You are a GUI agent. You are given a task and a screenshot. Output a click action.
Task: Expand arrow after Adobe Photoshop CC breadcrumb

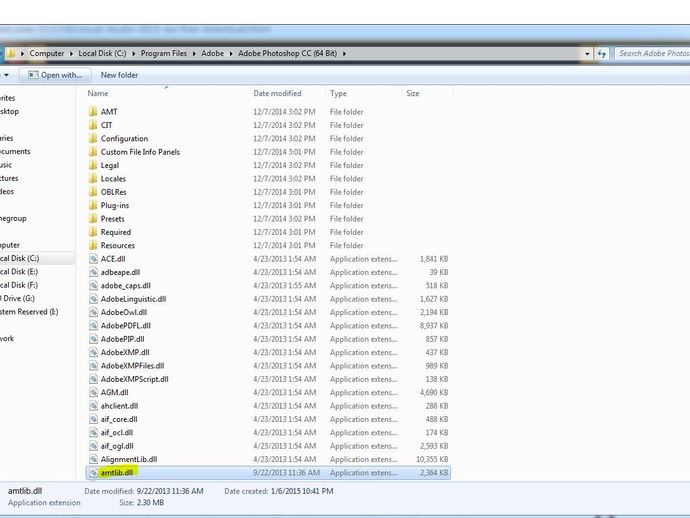click(344, 53)
